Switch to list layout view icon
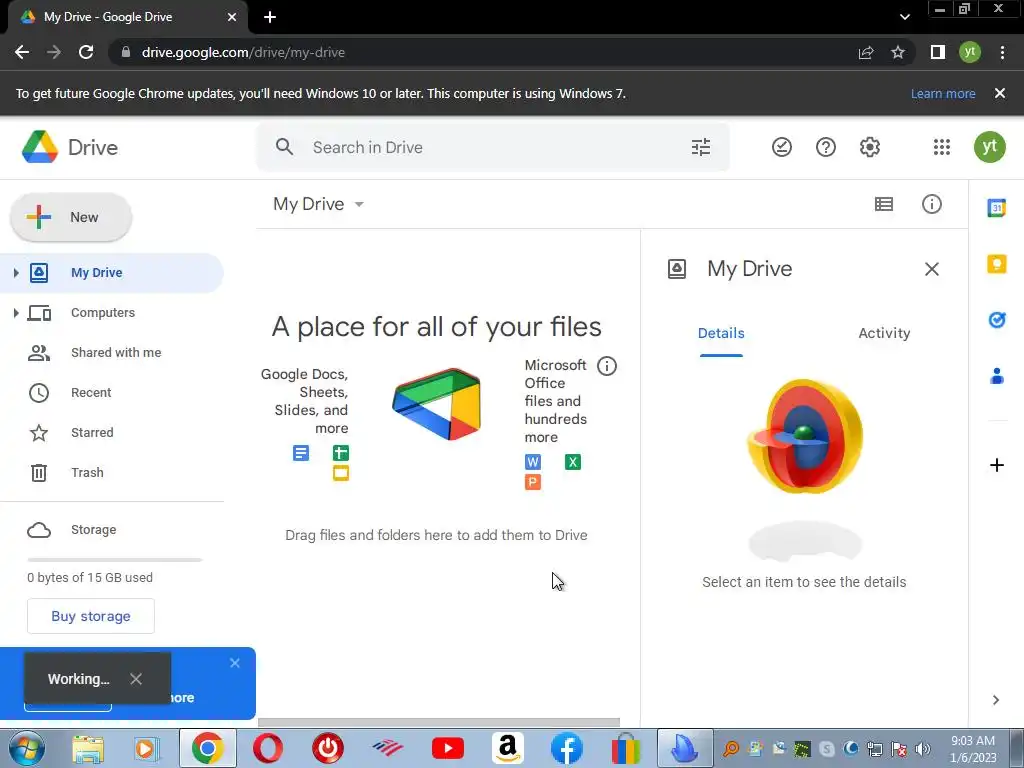This screenshot has width=1024, height=768. (x=884, y=204)
